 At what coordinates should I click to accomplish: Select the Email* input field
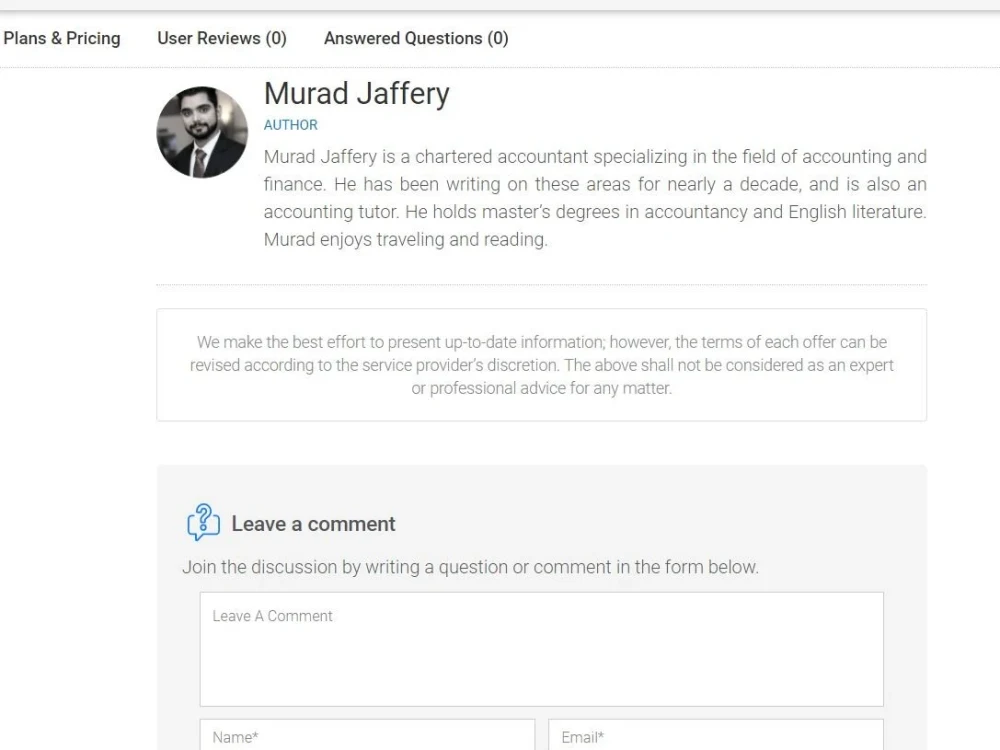click(x=716, y=735)
